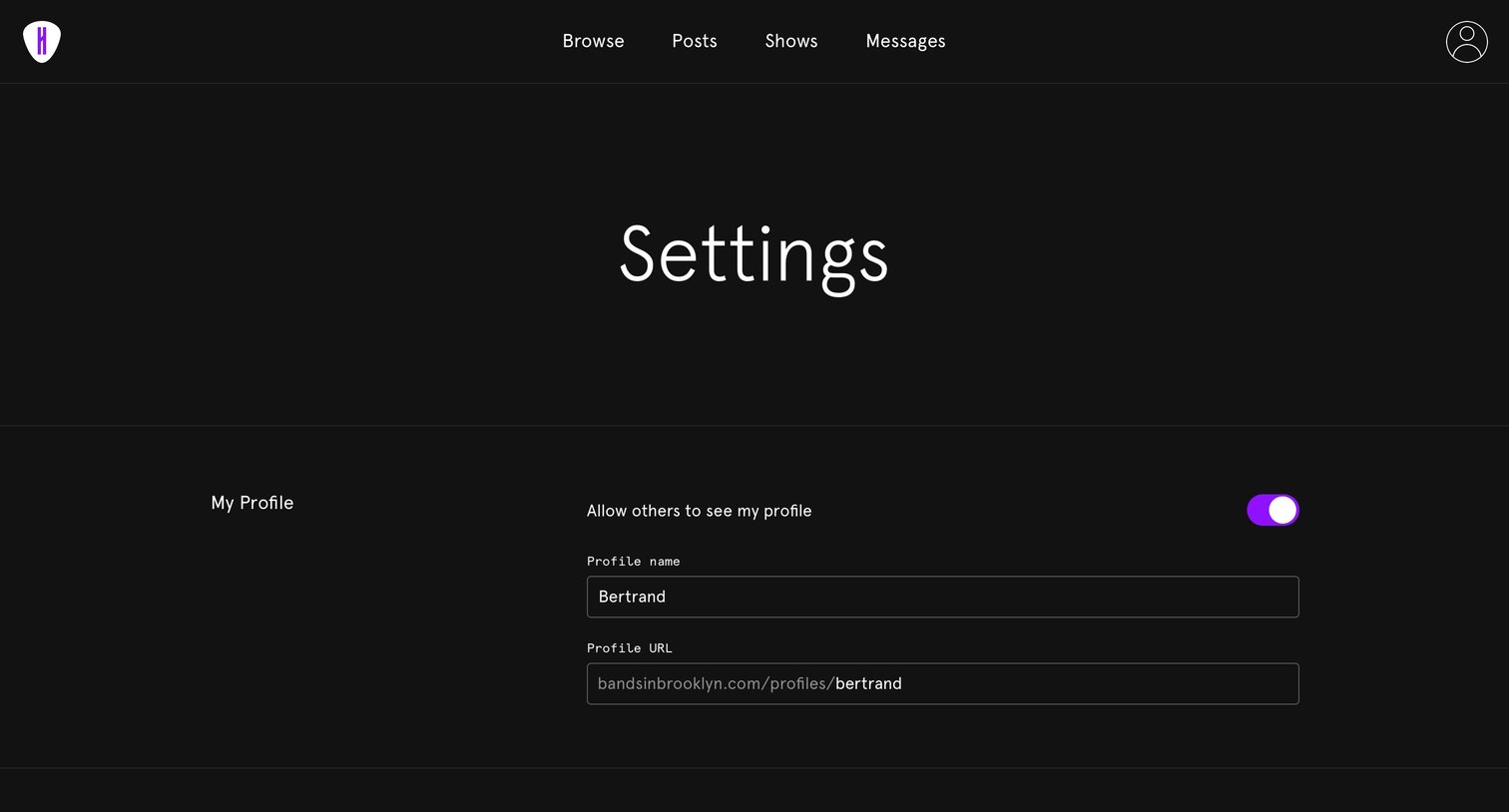
Task: Toggle 'Allow others to see my profile'
Action: [1272, 510]
